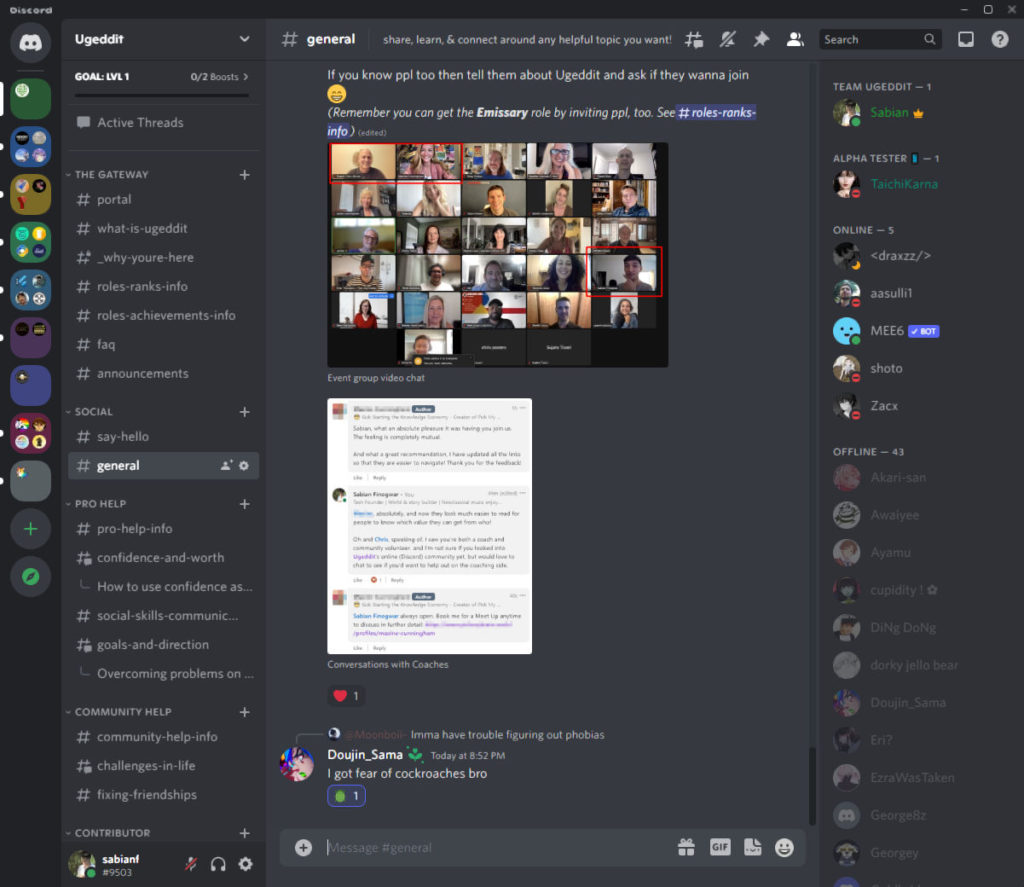Unmute the microphone in user panel
This screenshot has height=887, width=1024.
pyautogui.click(x=191, y=864)
